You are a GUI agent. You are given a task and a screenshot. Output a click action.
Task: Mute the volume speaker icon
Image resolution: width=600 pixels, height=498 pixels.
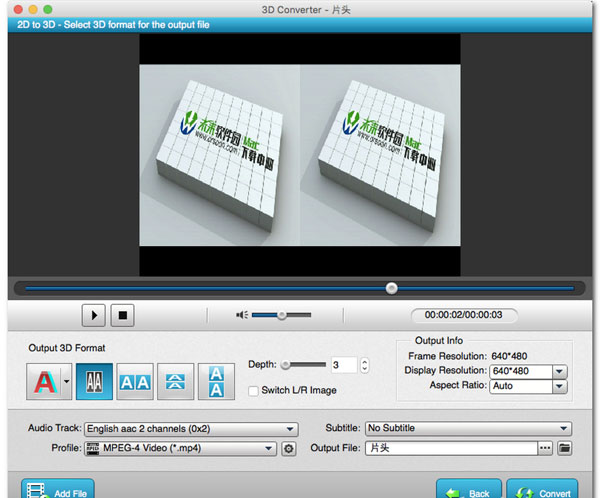242,315
